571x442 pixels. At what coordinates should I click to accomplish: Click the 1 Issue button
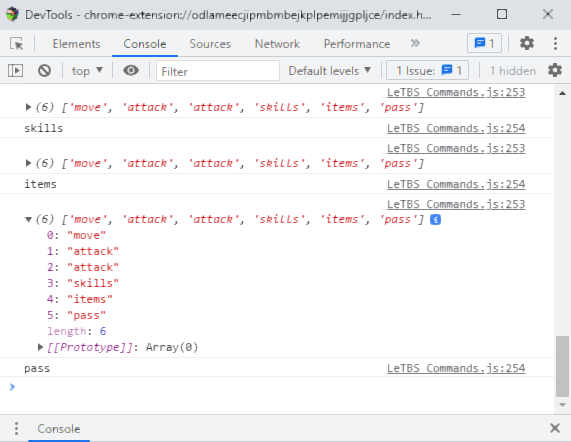(428, 71)
